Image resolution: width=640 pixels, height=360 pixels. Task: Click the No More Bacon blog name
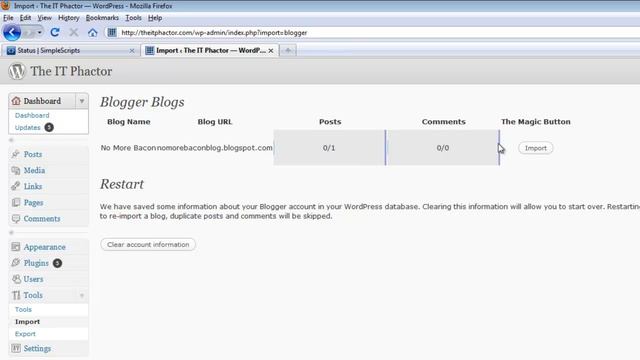(x=128, y=148)
